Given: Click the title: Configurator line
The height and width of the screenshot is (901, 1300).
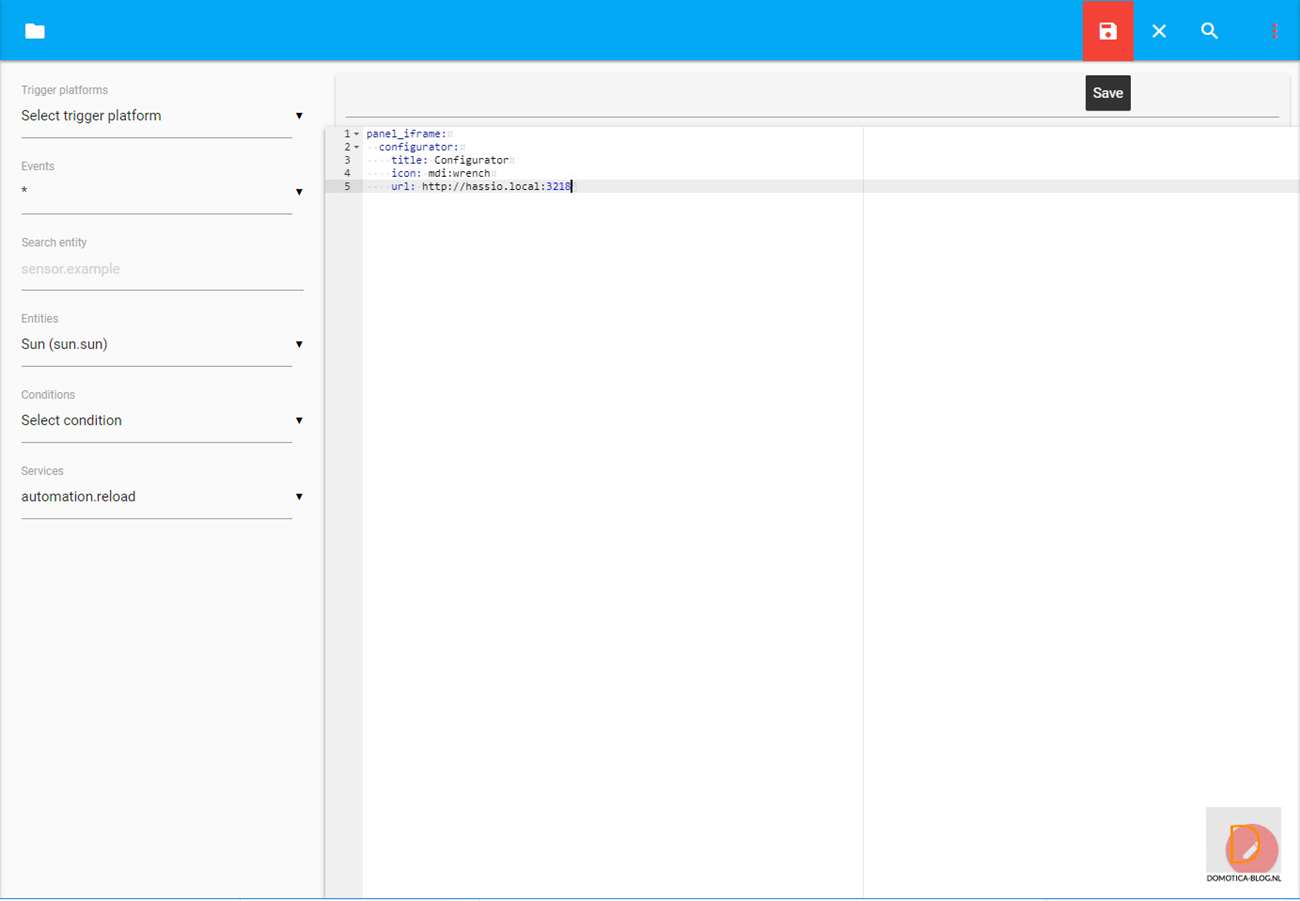Looking at the screenshot, I should click(x=450, y=160).
